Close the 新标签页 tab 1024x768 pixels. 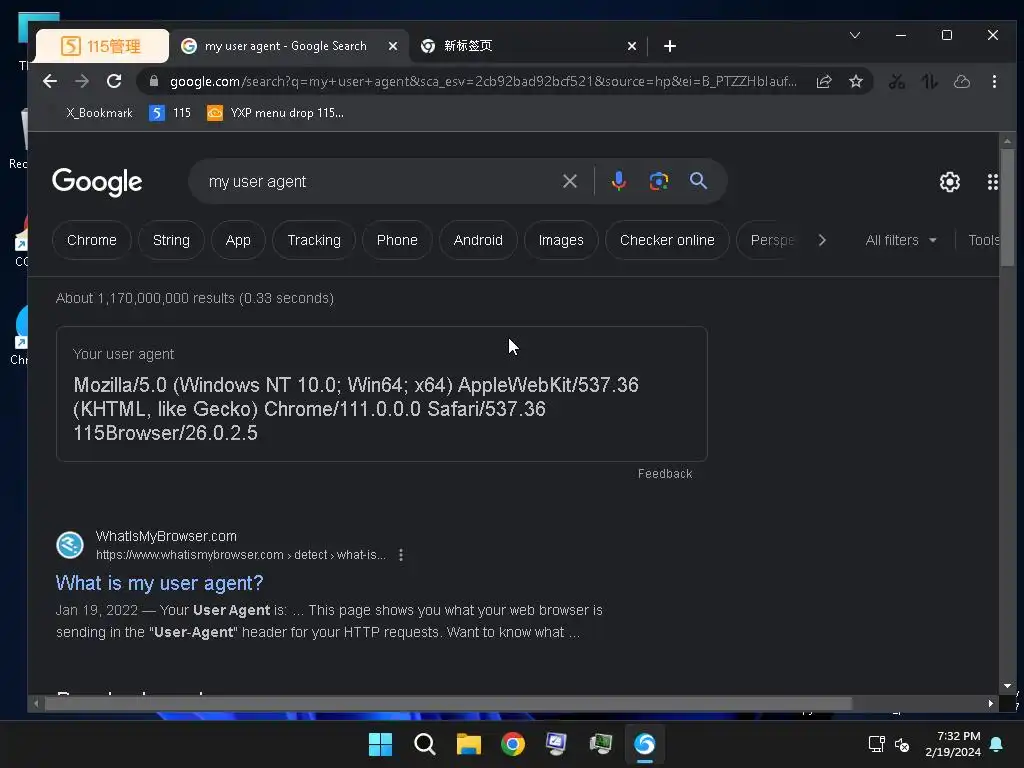[x=632, y=46]
